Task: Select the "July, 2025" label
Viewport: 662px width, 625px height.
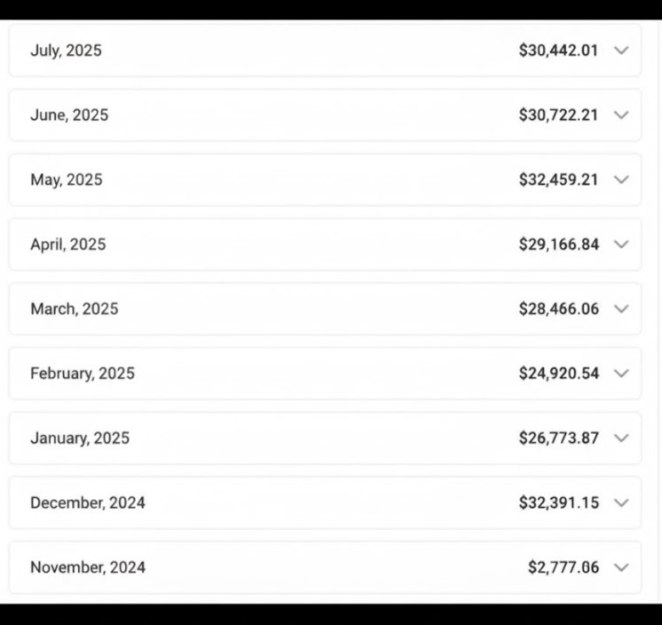Action: (66, 50)
